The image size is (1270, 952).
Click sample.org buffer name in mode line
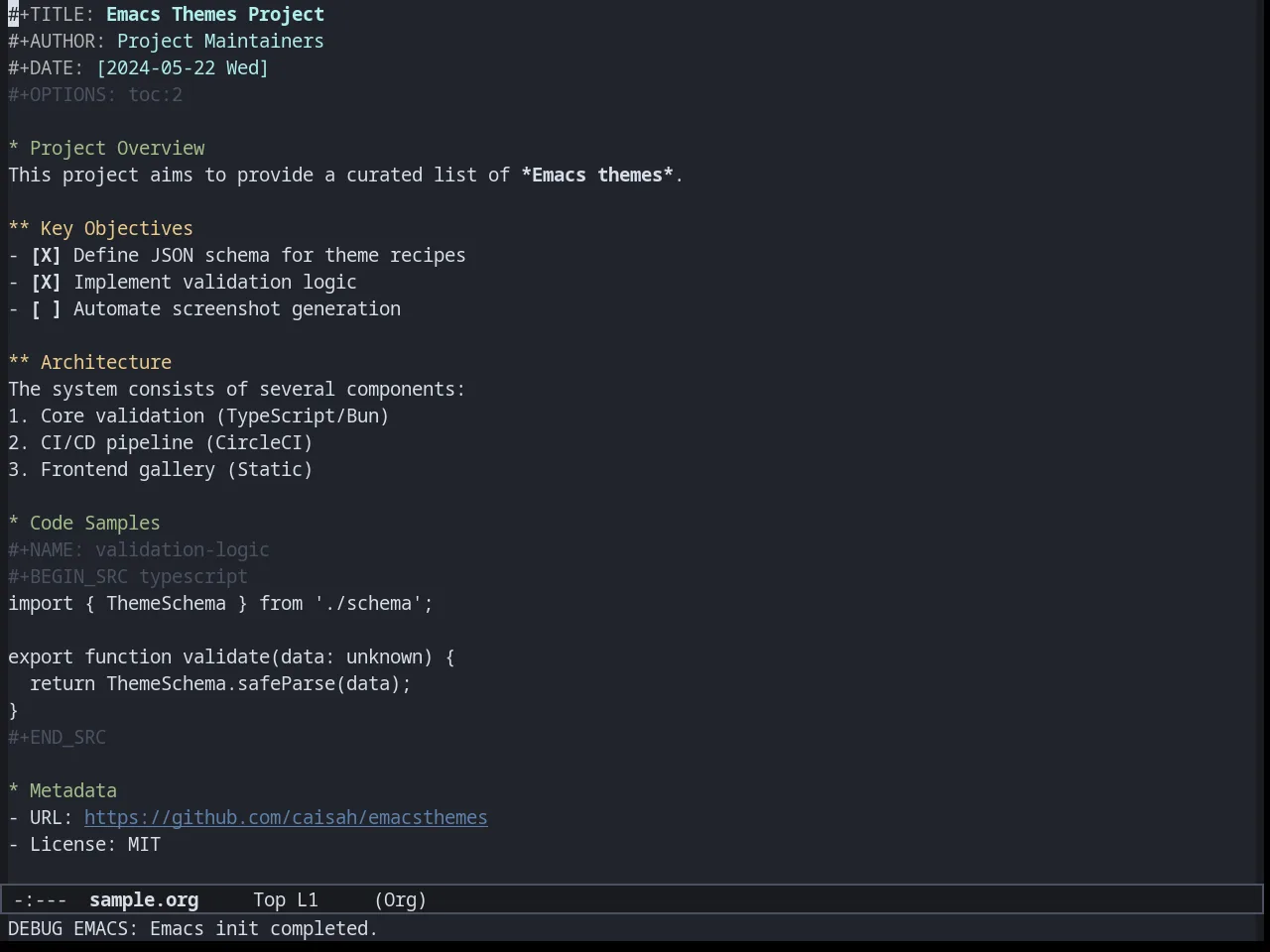[144, 900]
